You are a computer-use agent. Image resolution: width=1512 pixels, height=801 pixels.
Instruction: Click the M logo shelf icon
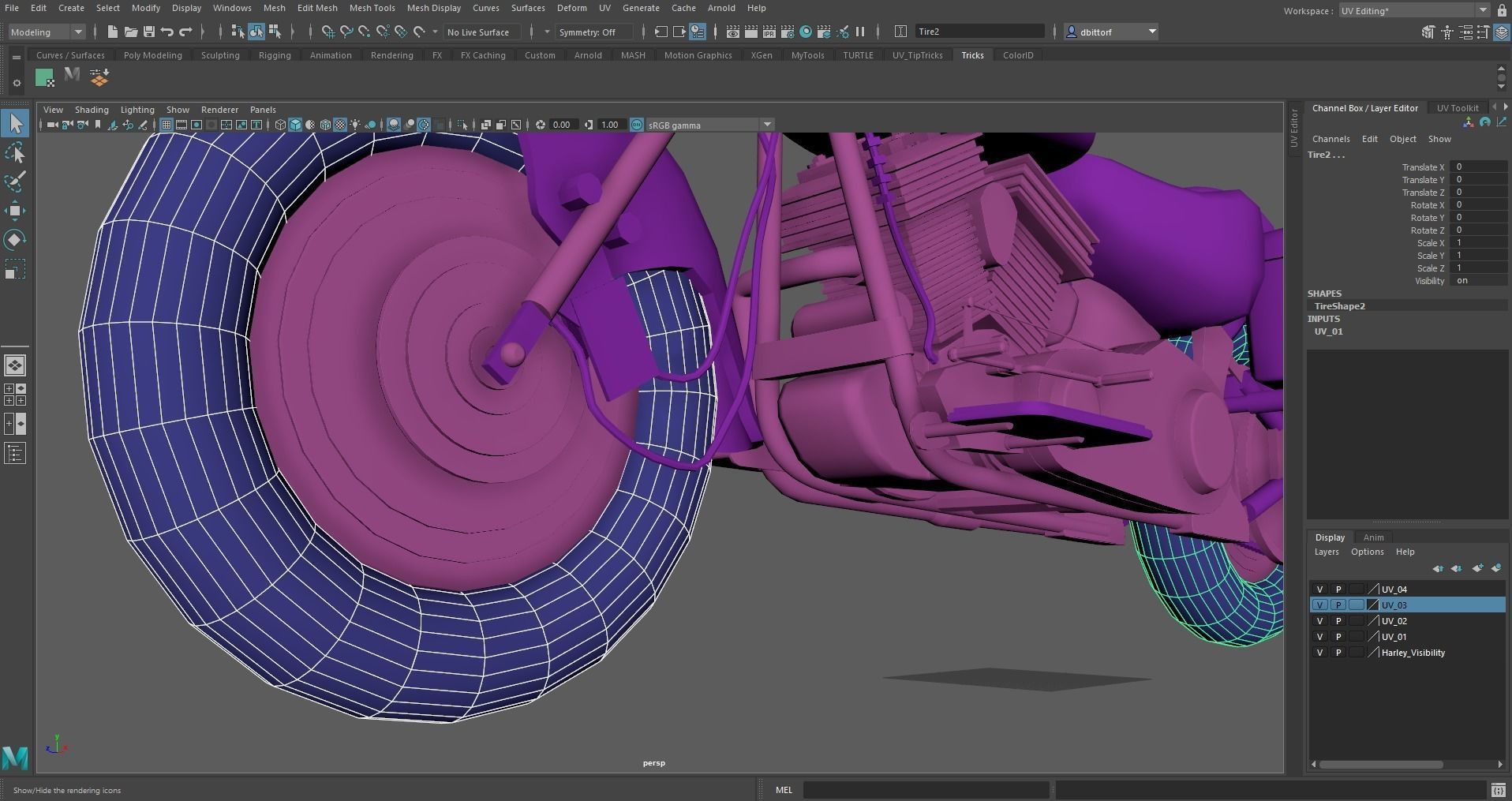point(72,75)
